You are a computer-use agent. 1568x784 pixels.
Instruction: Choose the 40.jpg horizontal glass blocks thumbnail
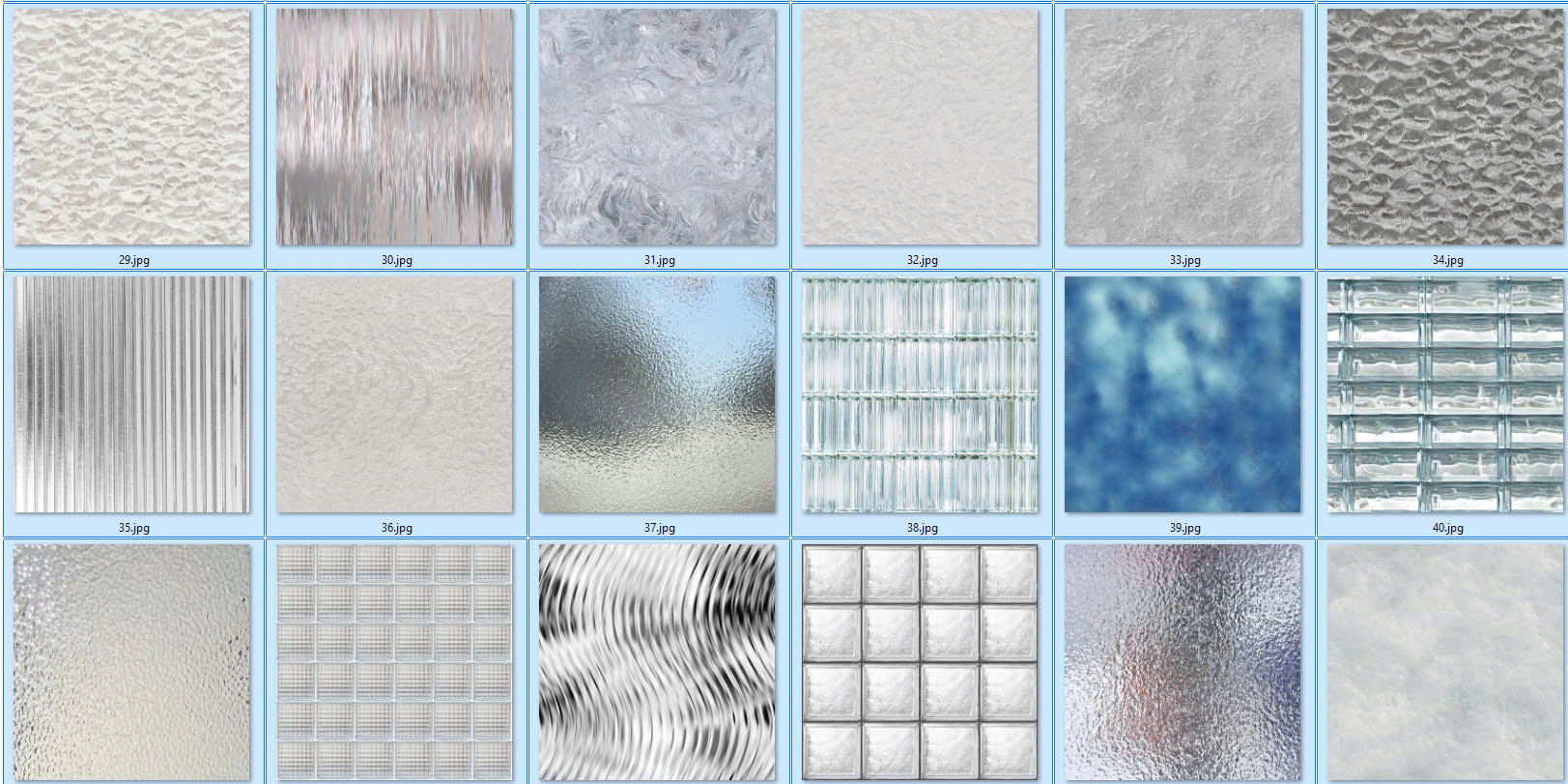[1446, 394]
